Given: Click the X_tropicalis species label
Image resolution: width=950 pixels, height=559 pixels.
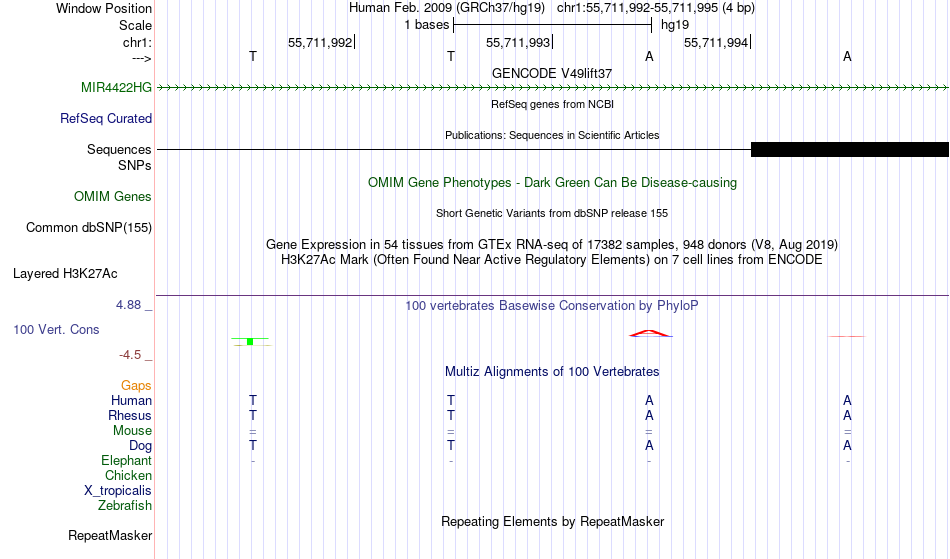Looking at the screenshot, I should (118, 491).
